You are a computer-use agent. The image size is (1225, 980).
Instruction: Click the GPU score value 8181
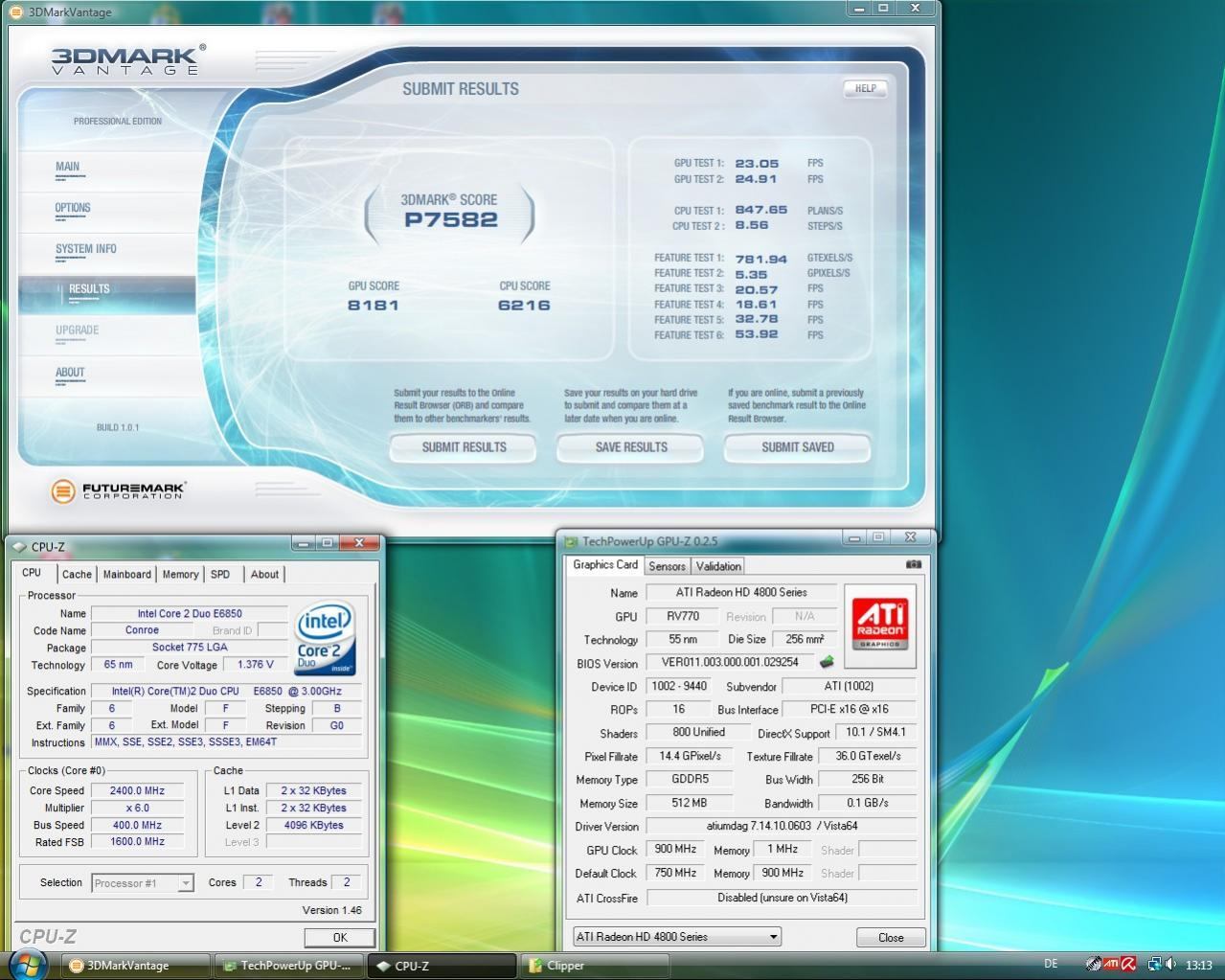pyautogui.click(x=374, y=305)
